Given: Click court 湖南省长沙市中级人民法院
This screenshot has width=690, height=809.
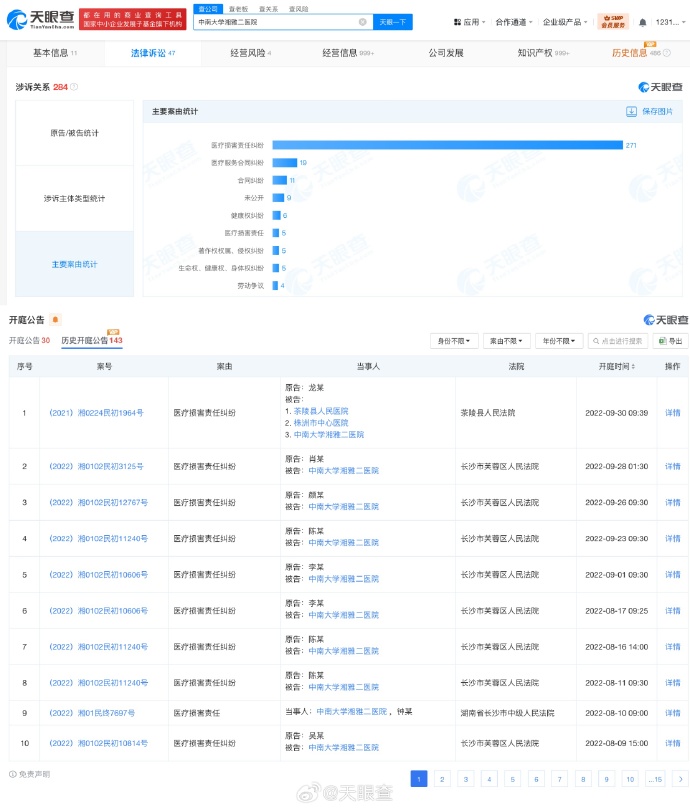Looking at the screenshot, I should pyautogui.click(x=507, y=713).
